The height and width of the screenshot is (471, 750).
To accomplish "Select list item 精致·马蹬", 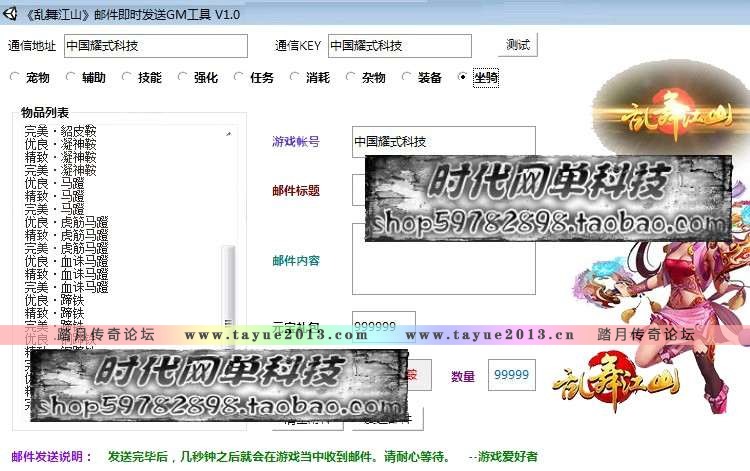I will [55, 196].
